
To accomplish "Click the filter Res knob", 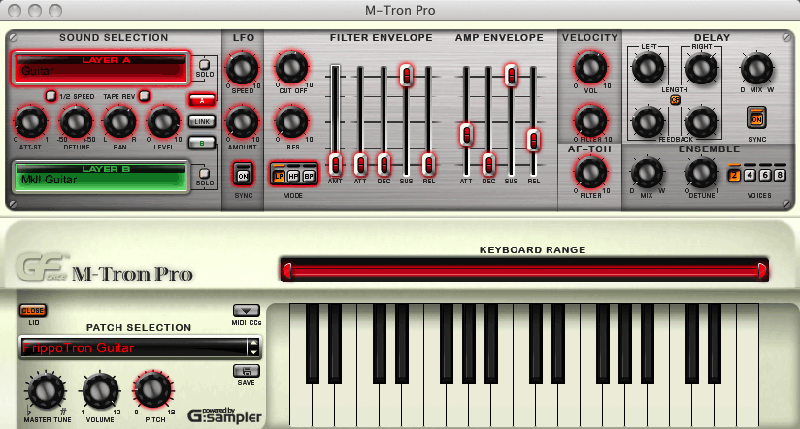I will [x=292, y=121].
